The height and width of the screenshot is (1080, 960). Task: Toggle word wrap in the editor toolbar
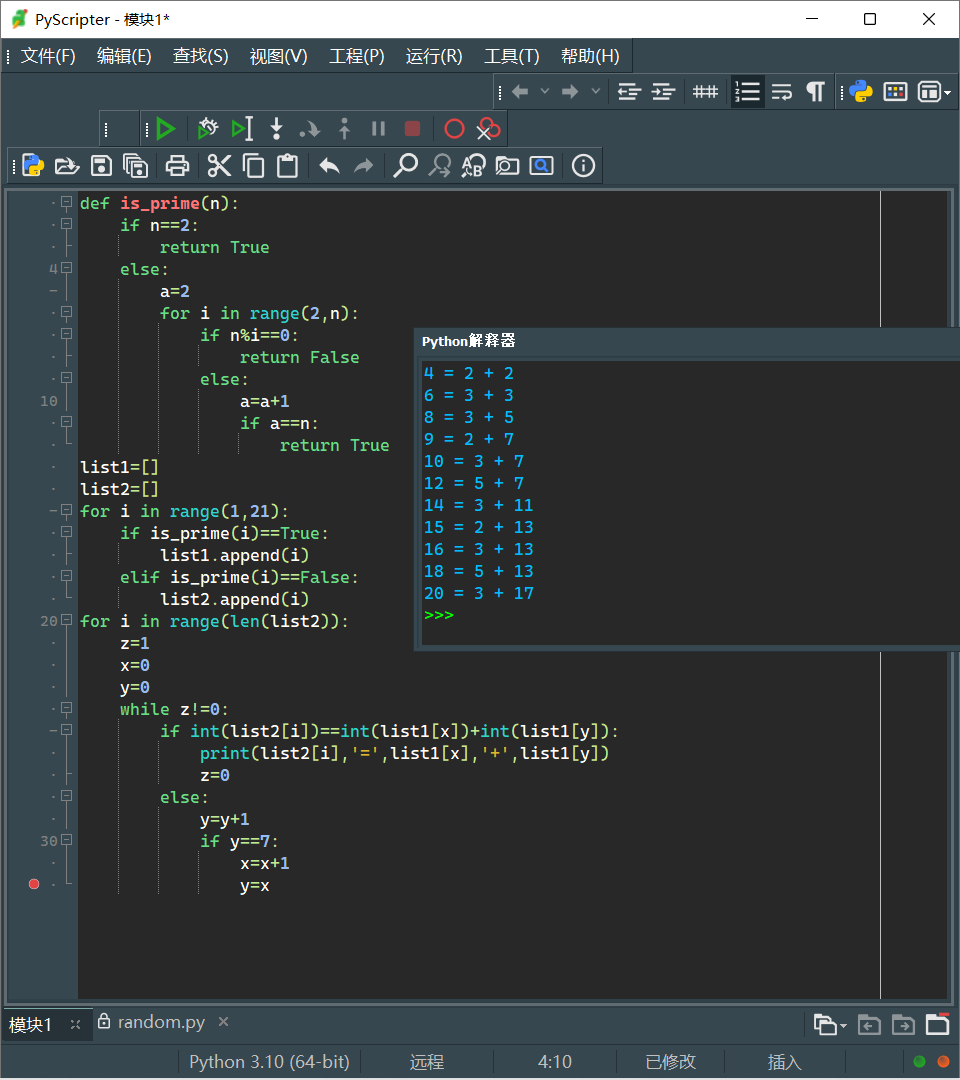pos(782,92)
